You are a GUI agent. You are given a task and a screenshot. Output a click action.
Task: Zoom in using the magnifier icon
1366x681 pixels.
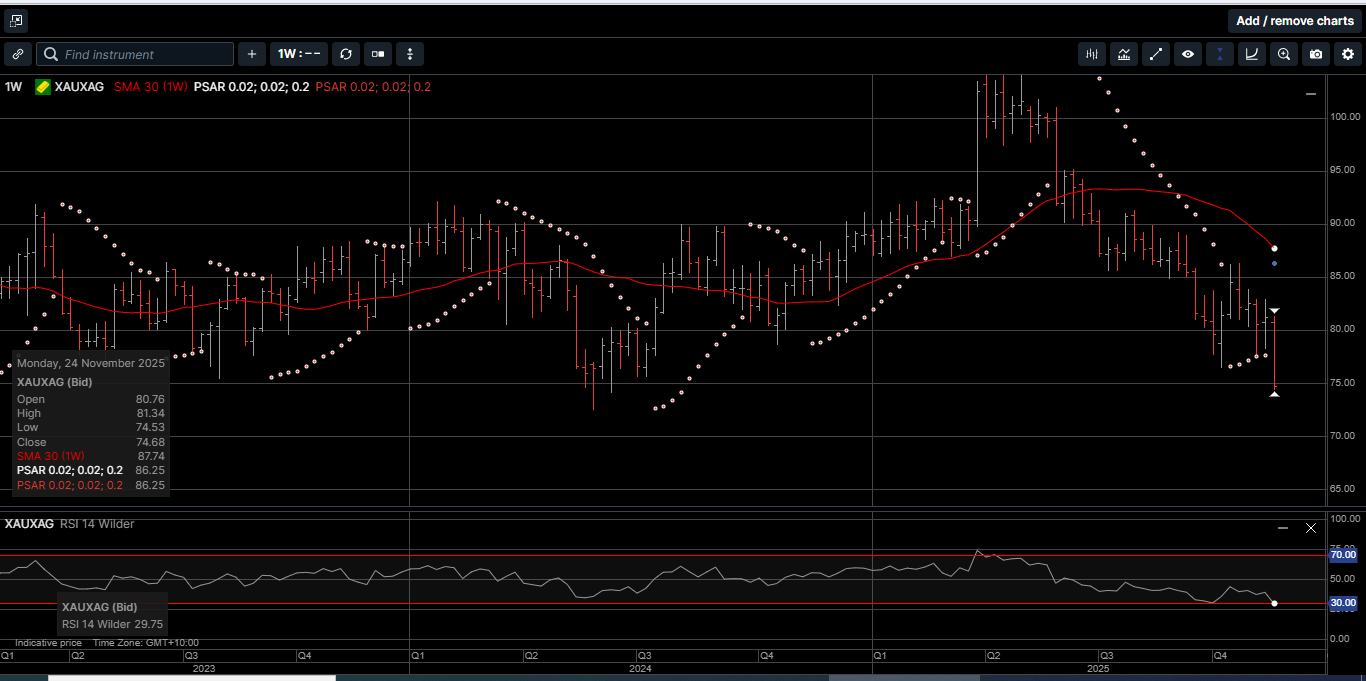pos(1283,54)
